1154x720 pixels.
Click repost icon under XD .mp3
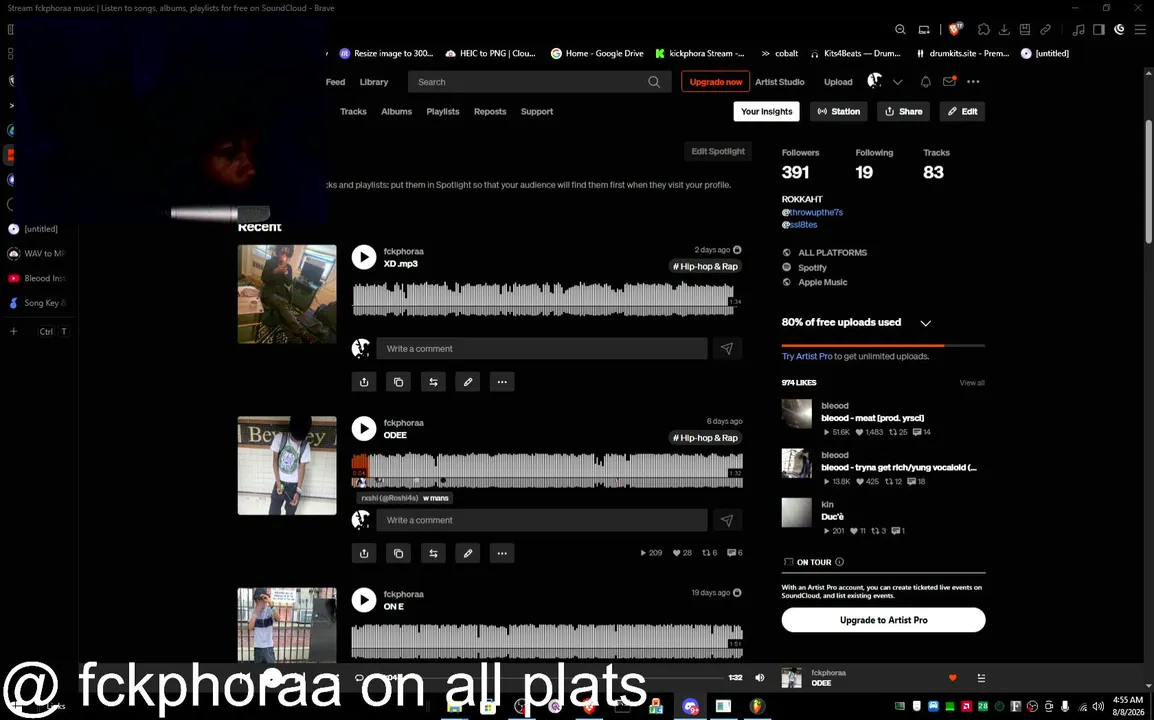(x=433, y=382)
